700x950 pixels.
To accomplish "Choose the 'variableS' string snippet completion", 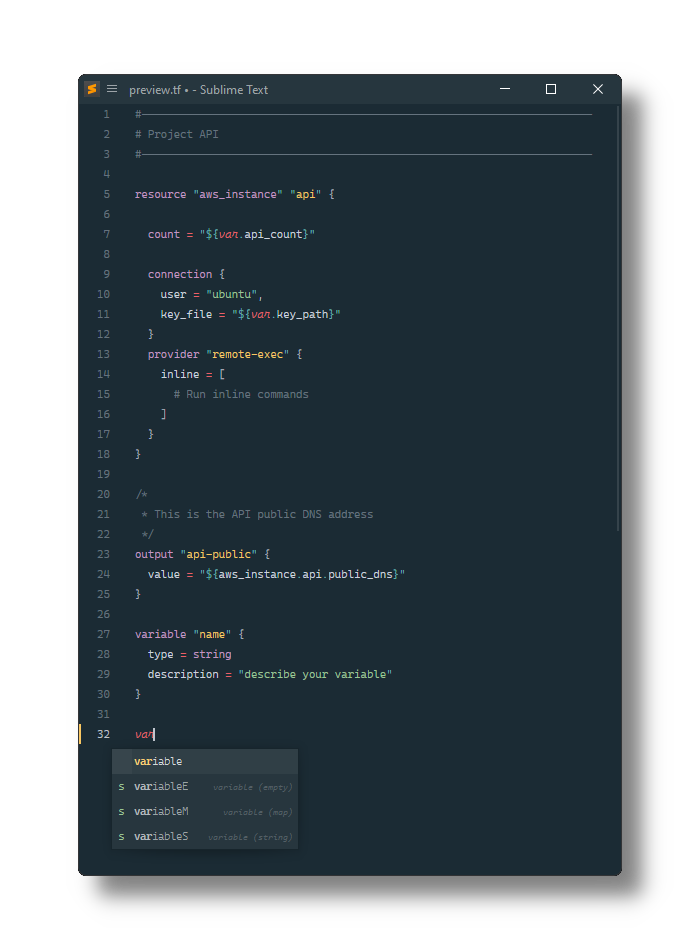I will coord(205,836).
